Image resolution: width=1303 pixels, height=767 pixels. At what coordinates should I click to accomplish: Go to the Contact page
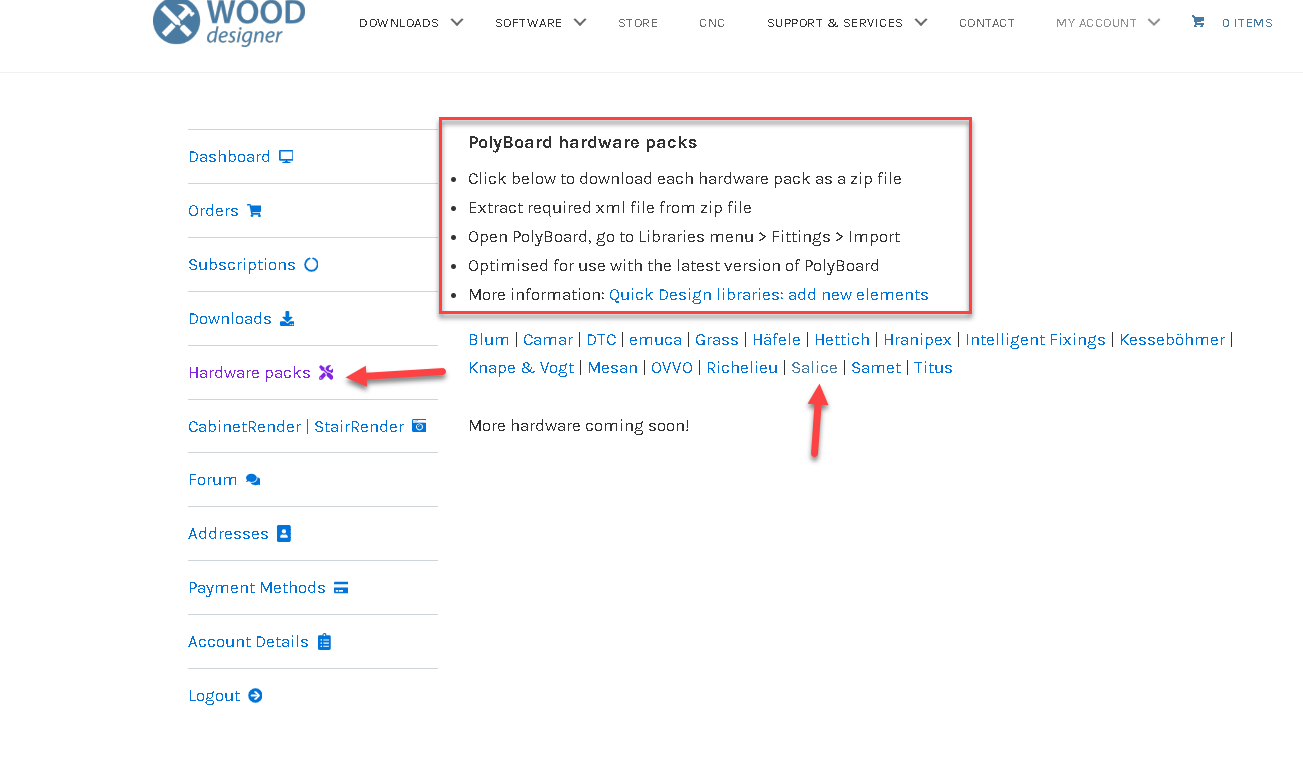pos(987,23)
